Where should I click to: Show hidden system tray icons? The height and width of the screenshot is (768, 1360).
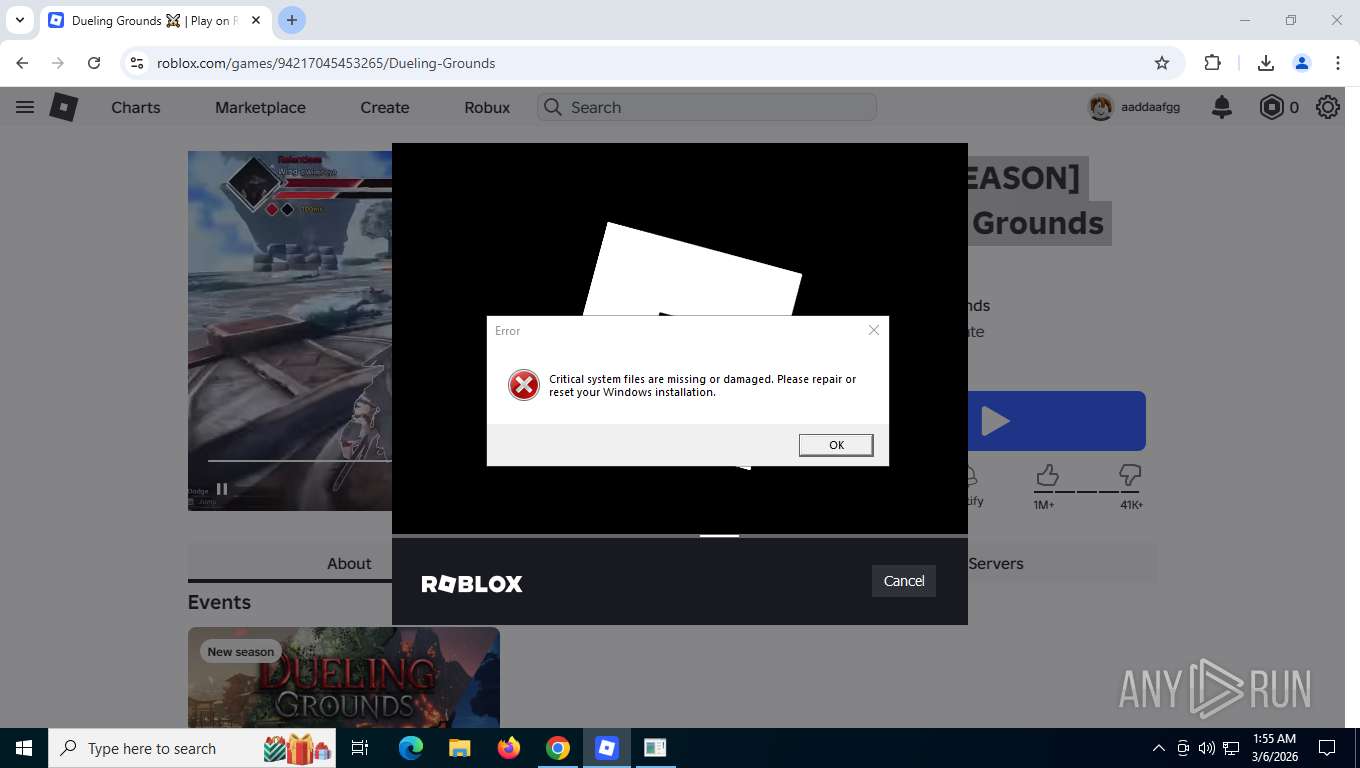point(1159,748)
